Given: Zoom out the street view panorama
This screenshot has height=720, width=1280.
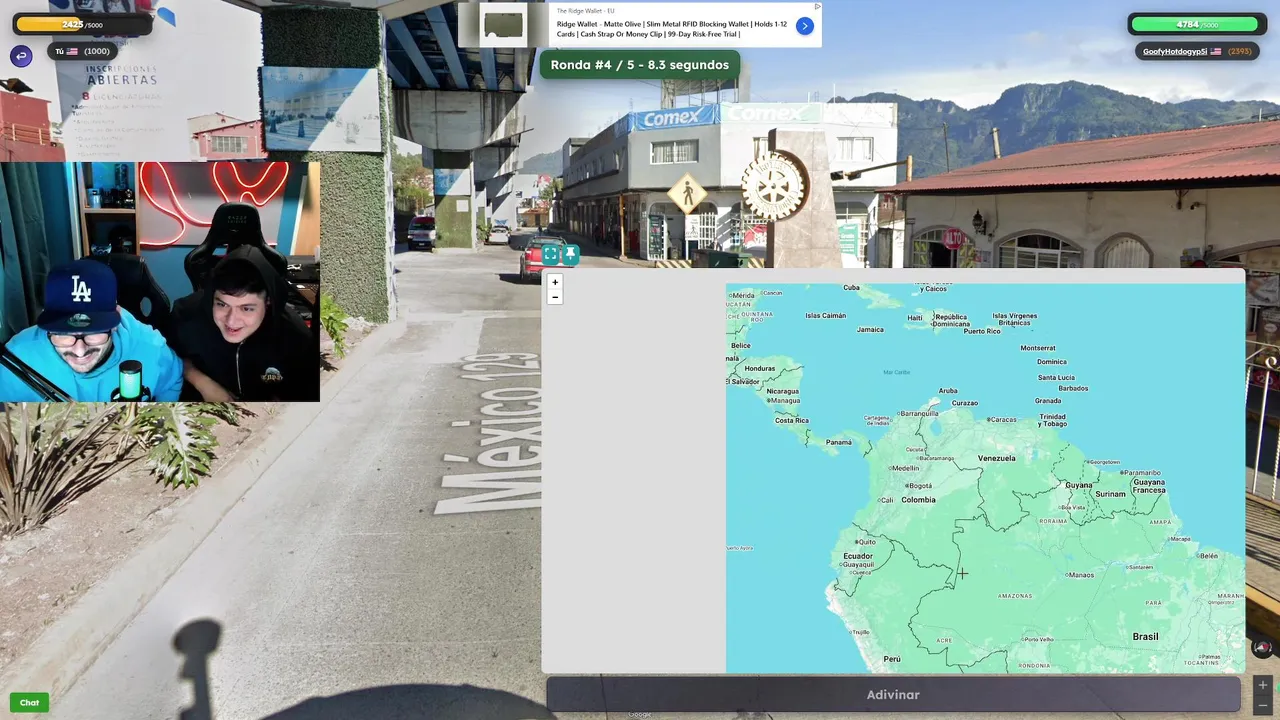Looking at the screenshot, I should tap(1263, 706).
